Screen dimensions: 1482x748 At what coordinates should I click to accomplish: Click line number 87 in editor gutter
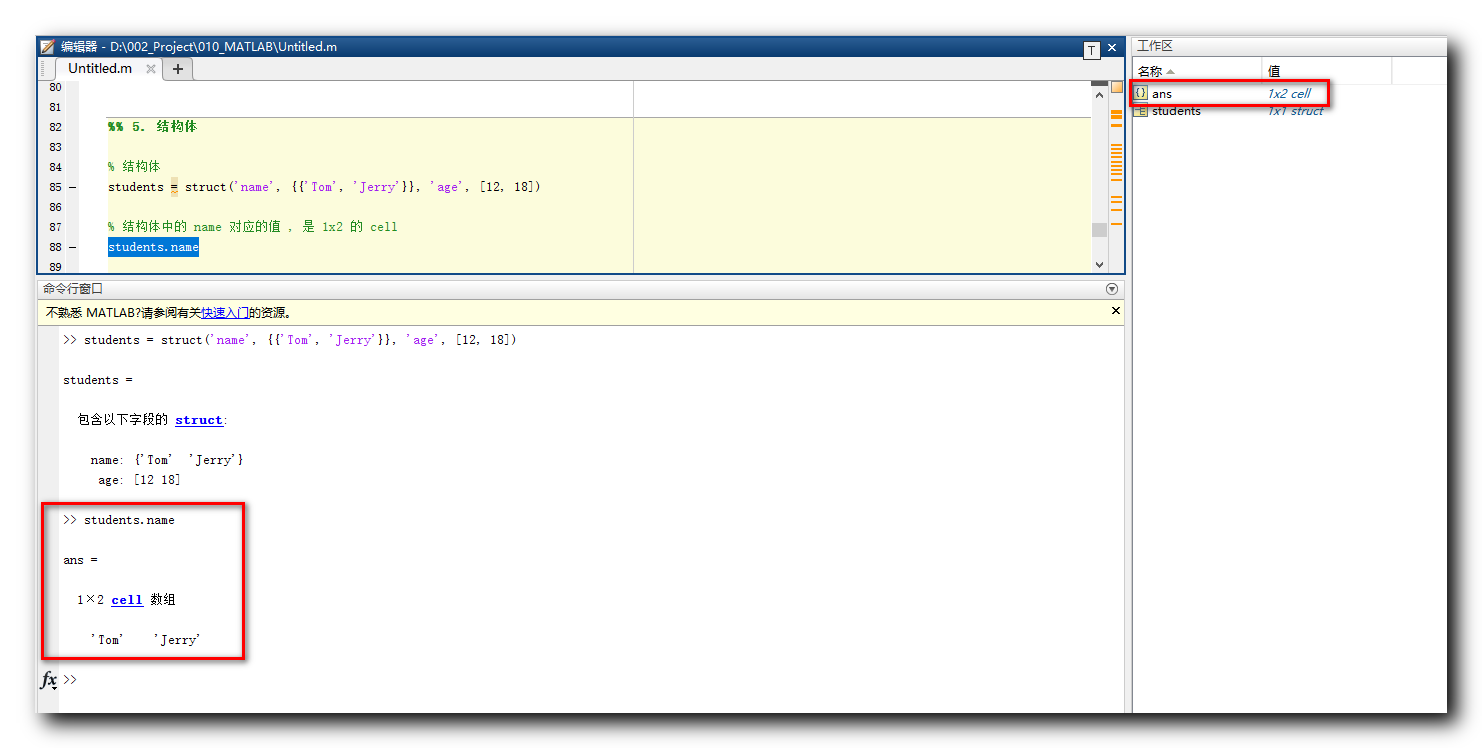coord(55,227)
